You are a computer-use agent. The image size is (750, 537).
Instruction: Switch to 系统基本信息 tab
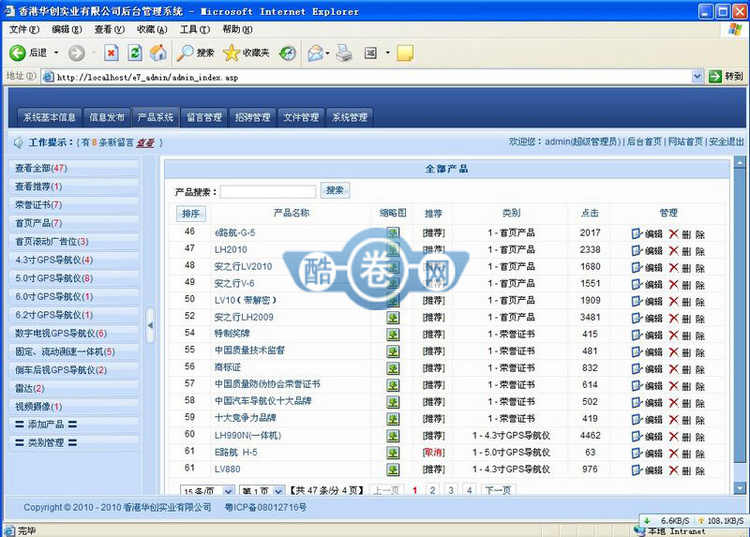click(49, 117)
